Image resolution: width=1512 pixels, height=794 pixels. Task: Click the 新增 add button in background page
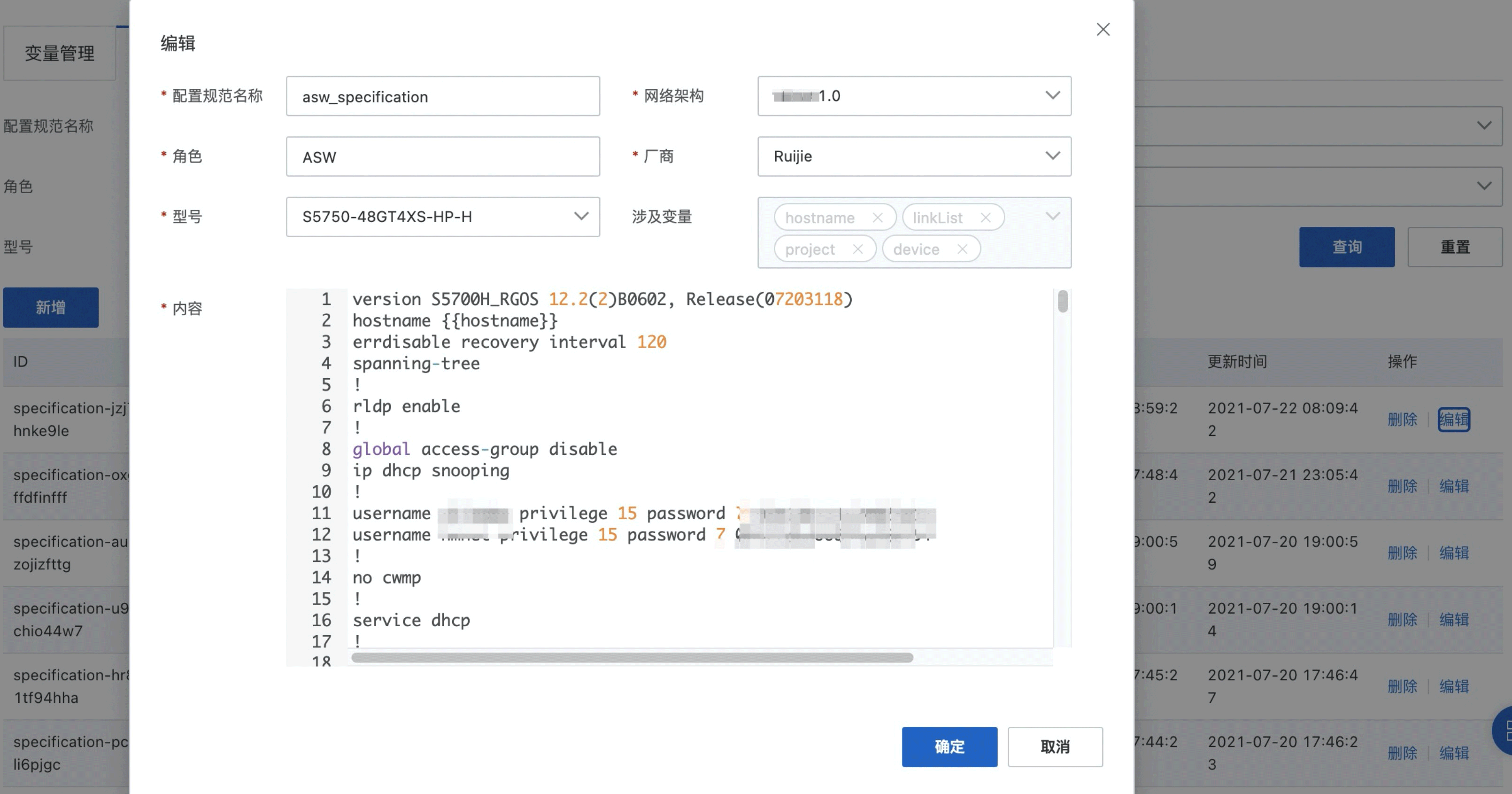pos(51,307)
